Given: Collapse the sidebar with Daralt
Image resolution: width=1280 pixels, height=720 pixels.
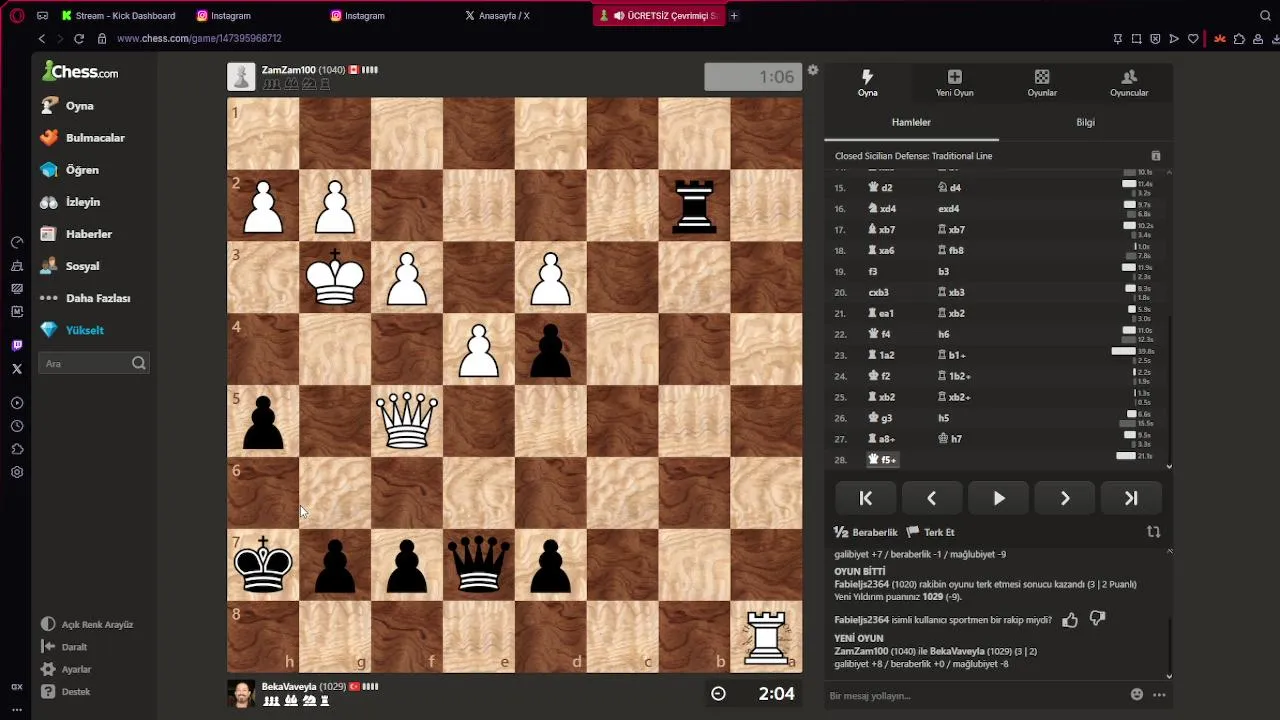Looking at the screenshot, I should coord(65,647).
